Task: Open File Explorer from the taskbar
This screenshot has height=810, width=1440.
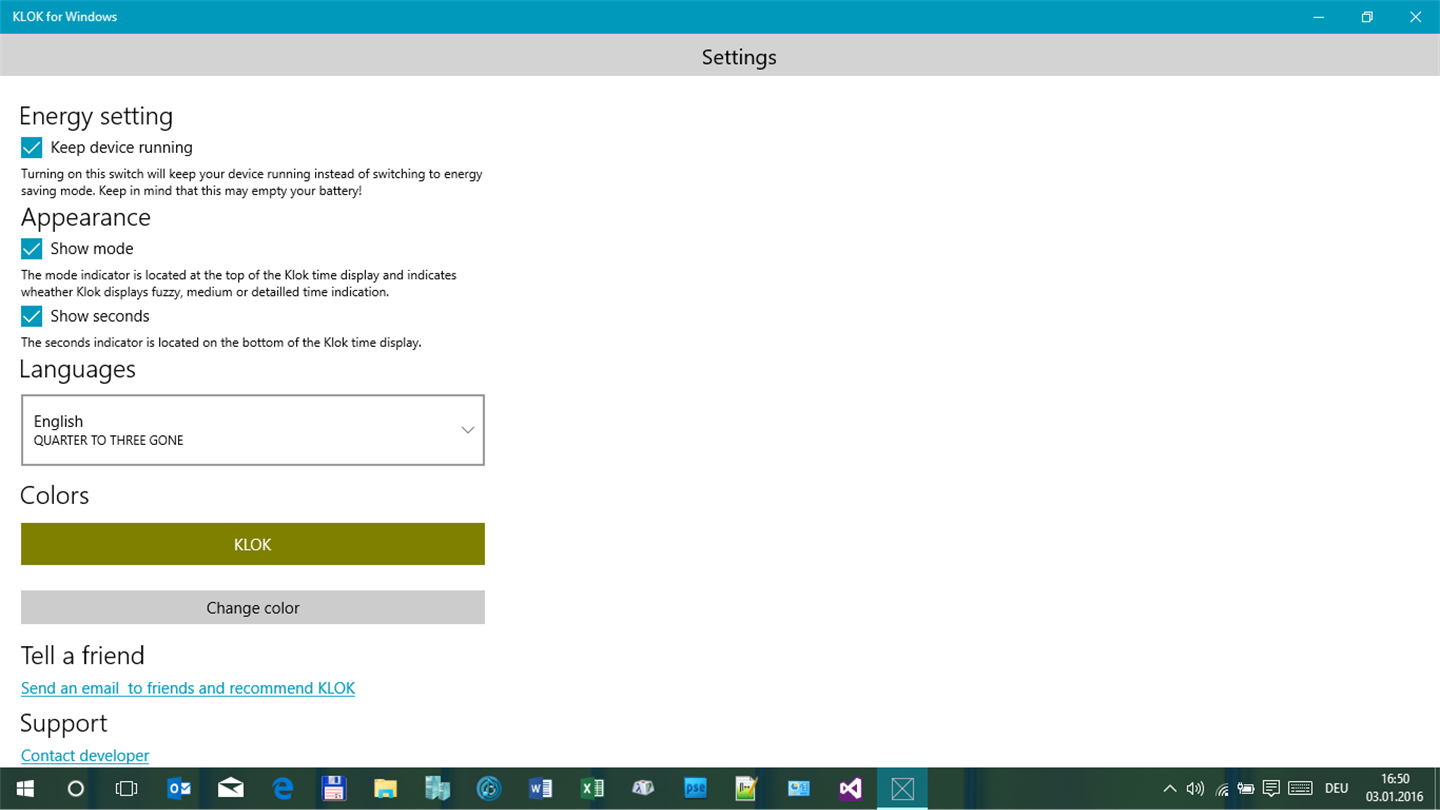Action: tap(386, 789)
